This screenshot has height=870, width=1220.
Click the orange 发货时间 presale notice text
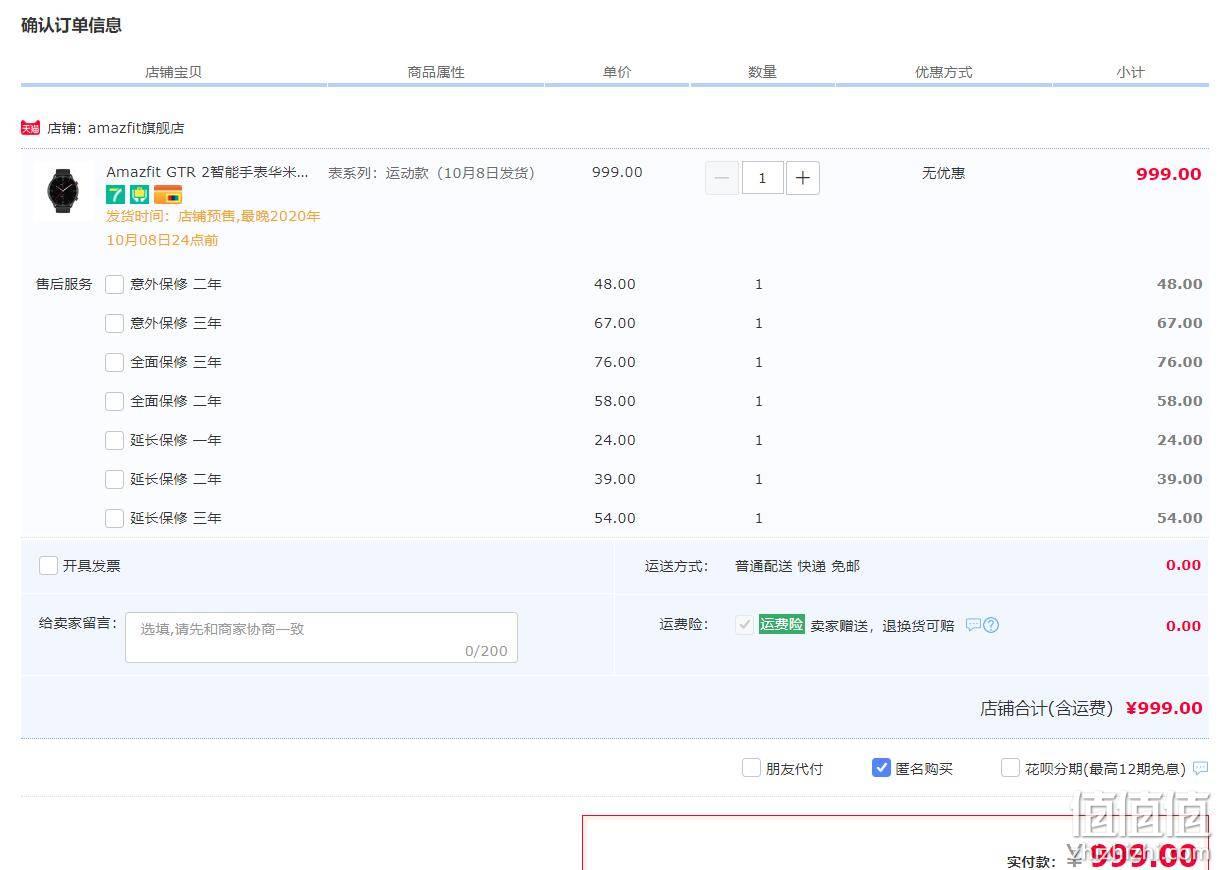213,228
